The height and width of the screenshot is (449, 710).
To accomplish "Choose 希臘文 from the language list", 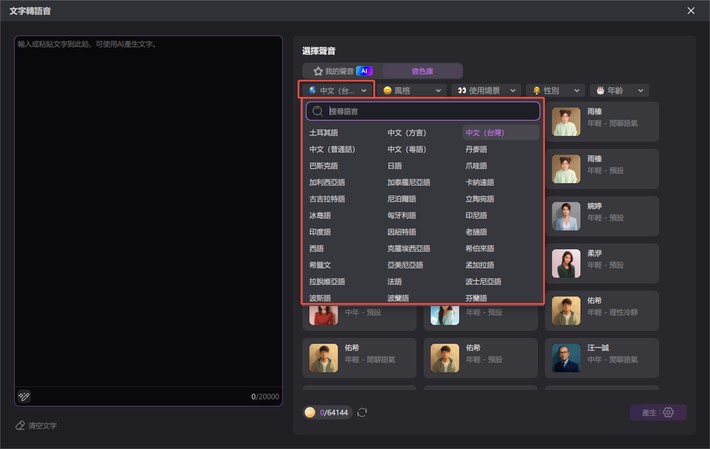I will click(320, 265).
